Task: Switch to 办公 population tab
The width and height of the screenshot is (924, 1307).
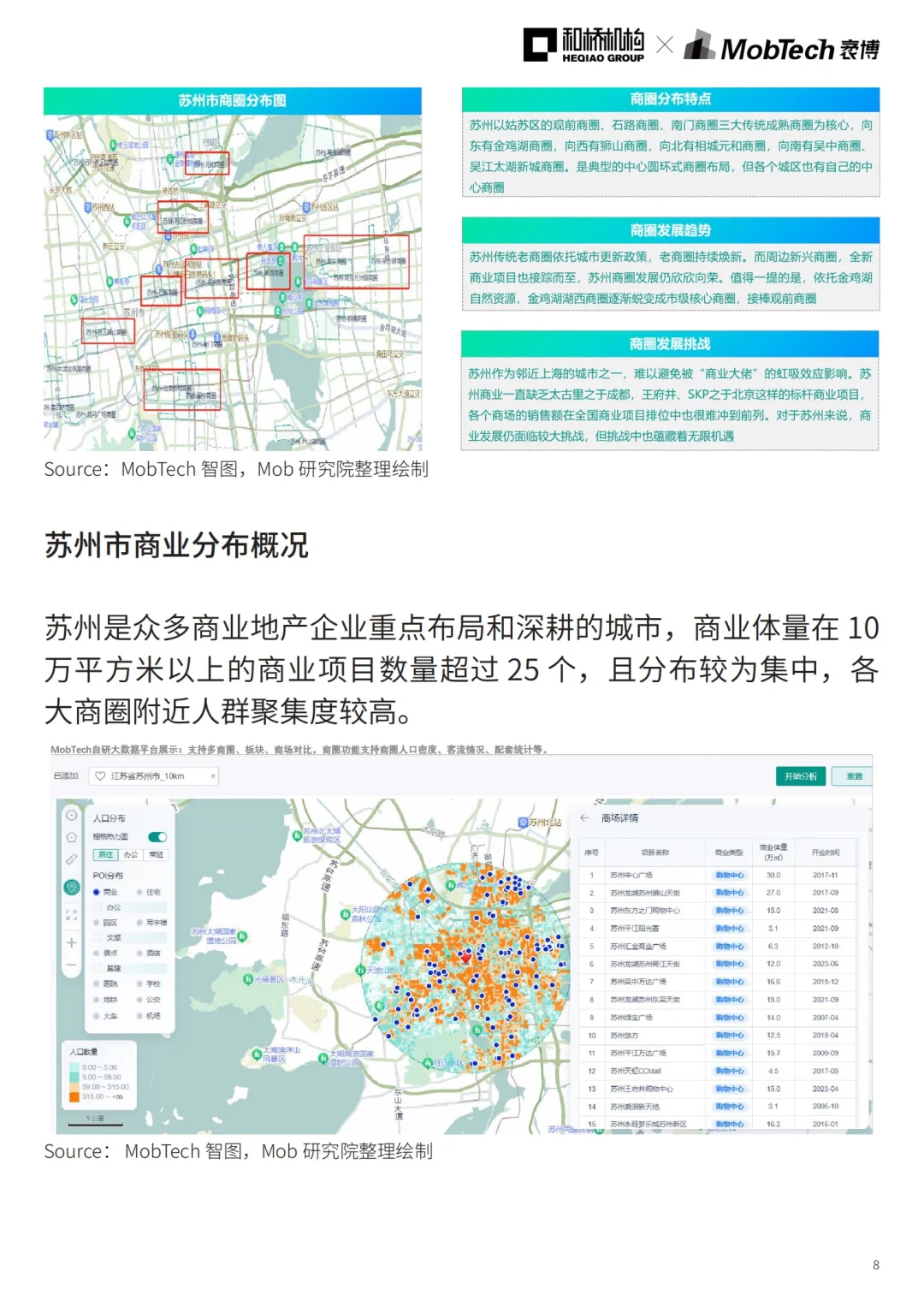Action: tap(131, 855)
